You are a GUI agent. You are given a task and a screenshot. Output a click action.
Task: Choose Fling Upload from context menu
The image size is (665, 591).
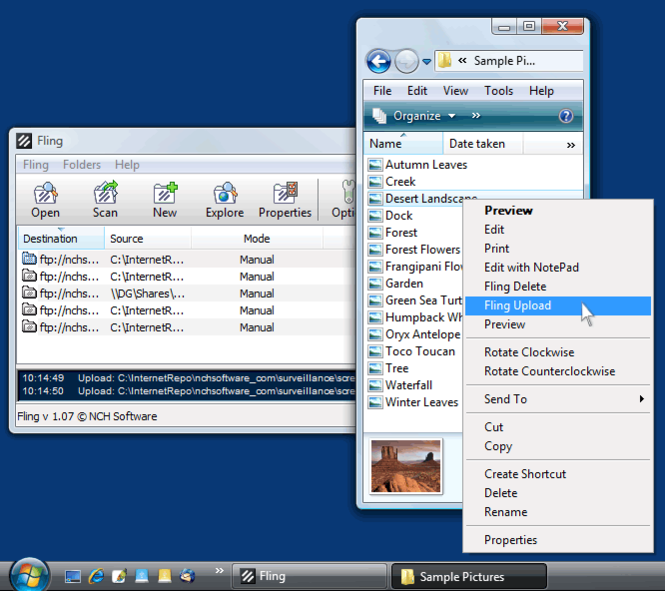point(558,306)
